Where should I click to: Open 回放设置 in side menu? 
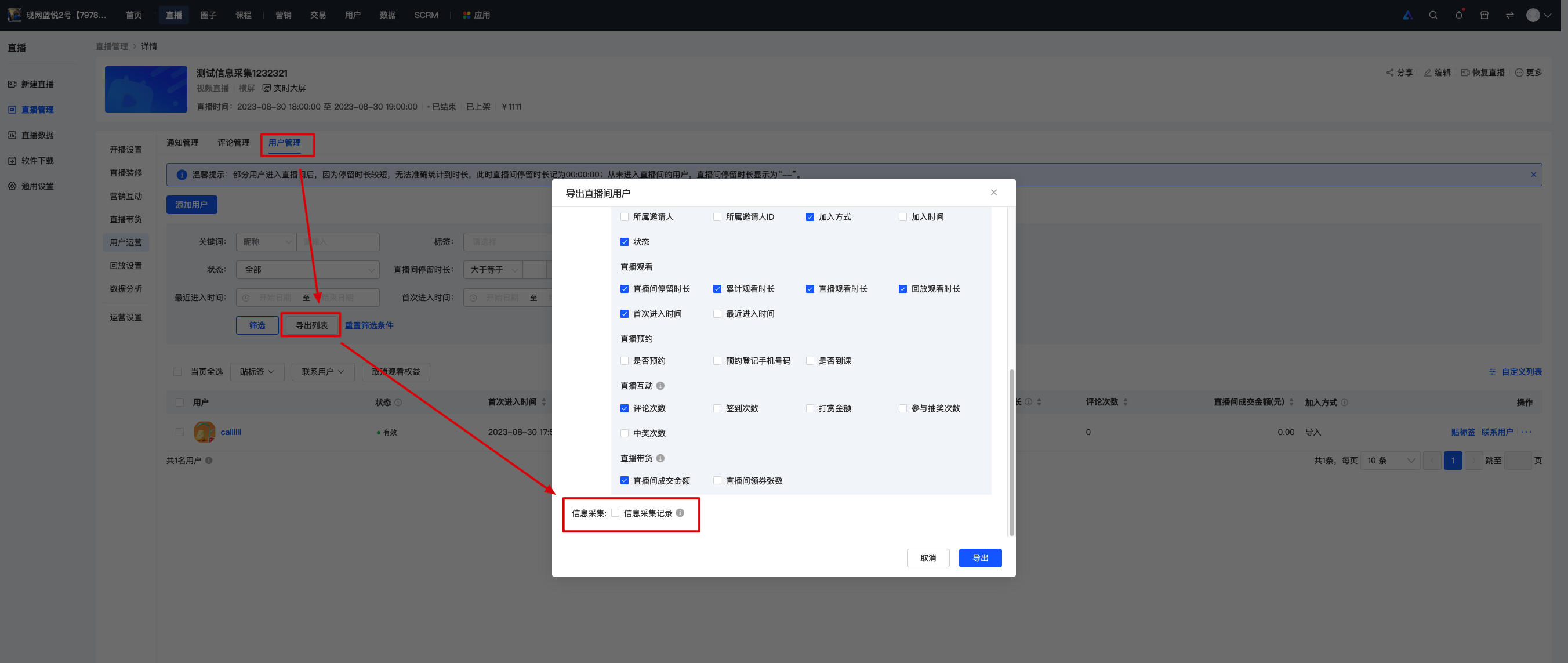(125, 266)
